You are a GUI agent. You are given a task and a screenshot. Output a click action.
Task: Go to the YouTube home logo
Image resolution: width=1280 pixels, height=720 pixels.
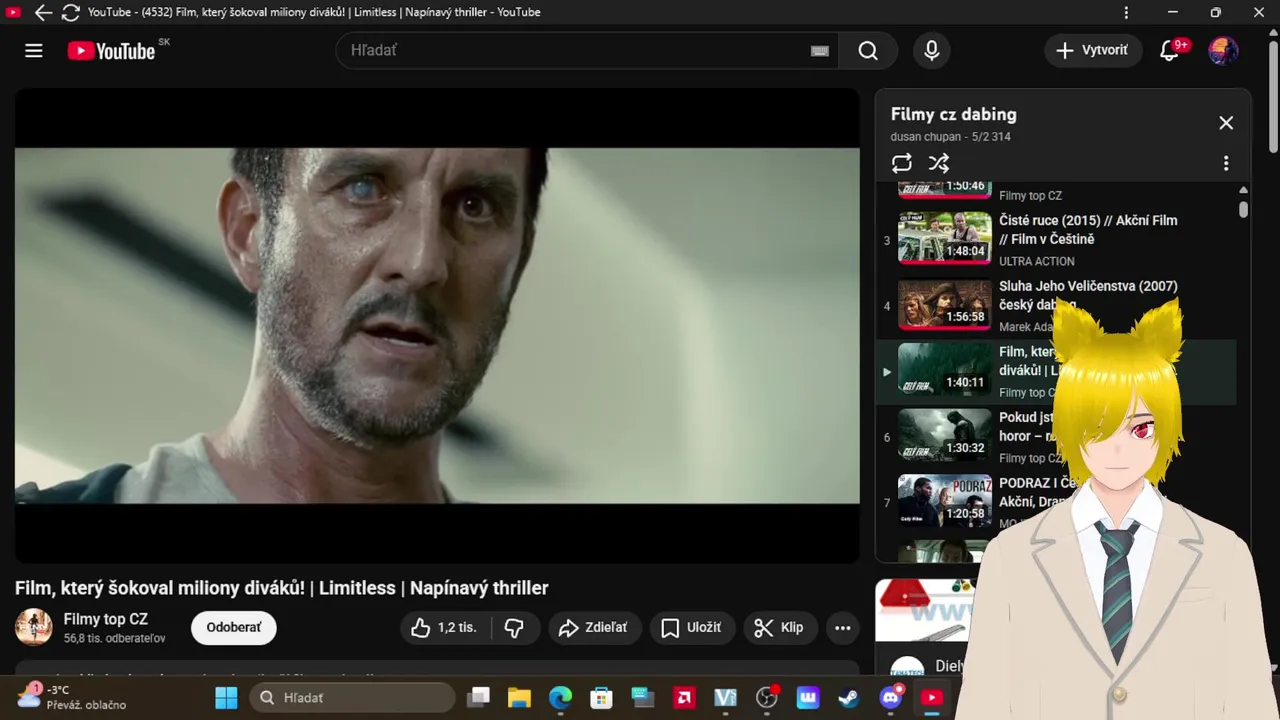click(111, 51)
